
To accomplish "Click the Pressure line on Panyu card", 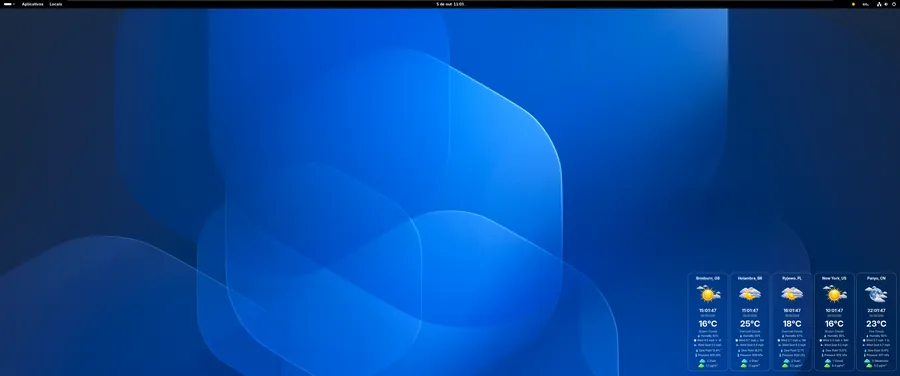I will (x=876, y=355).
